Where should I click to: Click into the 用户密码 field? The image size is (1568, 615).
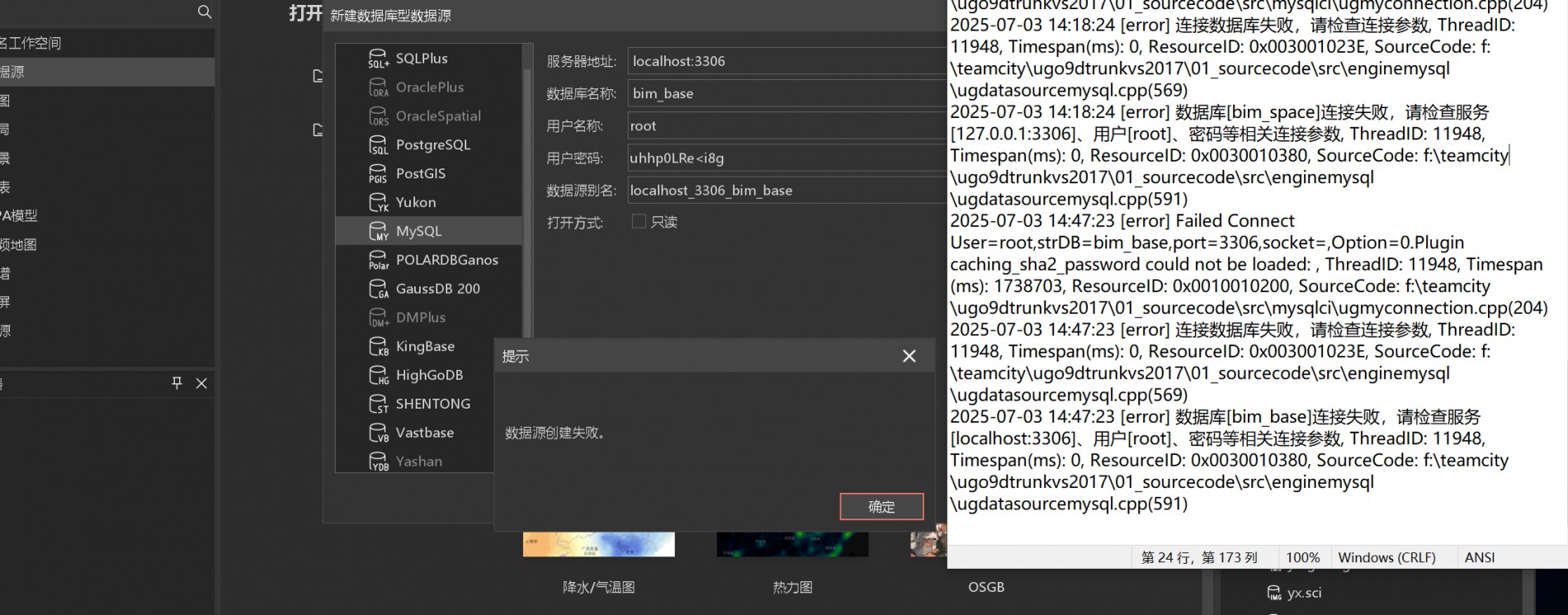click(786, 158)
